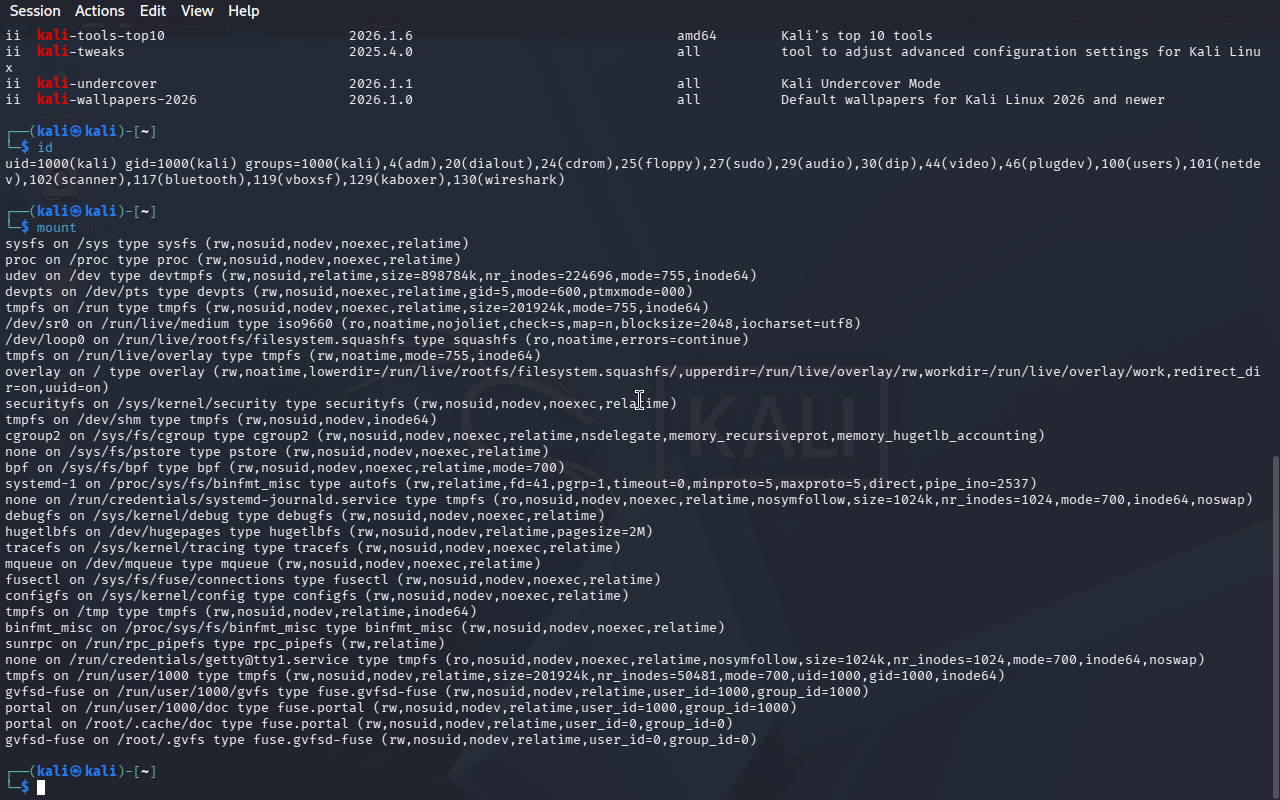1280x800 pixels.
Task: Click the 'kali-tools-top10' package name
Action: tap(101, 36)
